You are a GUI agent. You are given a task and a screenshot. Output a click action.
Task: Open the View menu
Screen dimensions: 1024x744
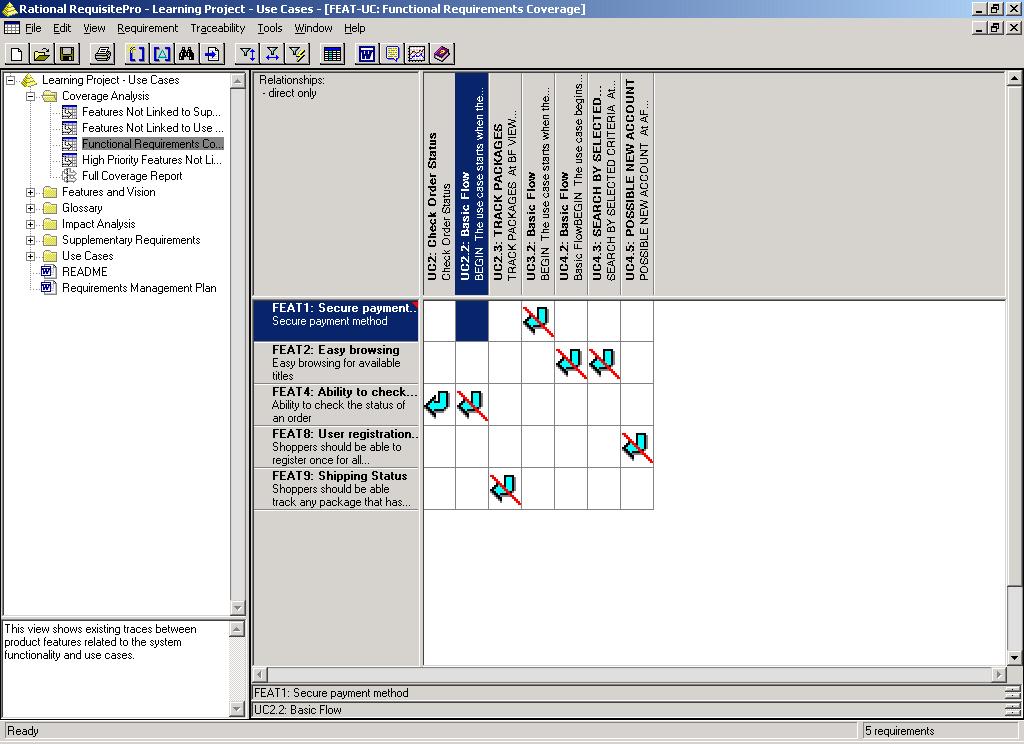pos(94,28)
